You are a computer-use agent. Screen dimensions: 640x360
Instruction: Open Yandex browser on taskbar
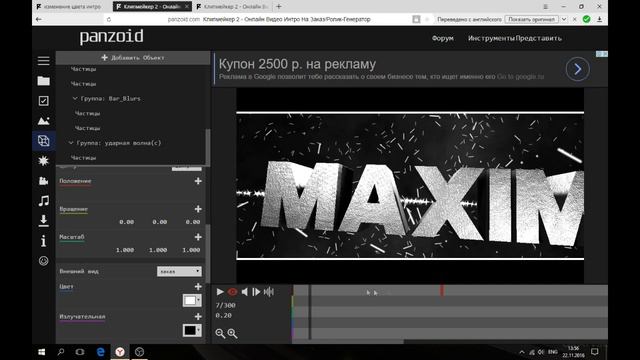(x=120, y=352)
